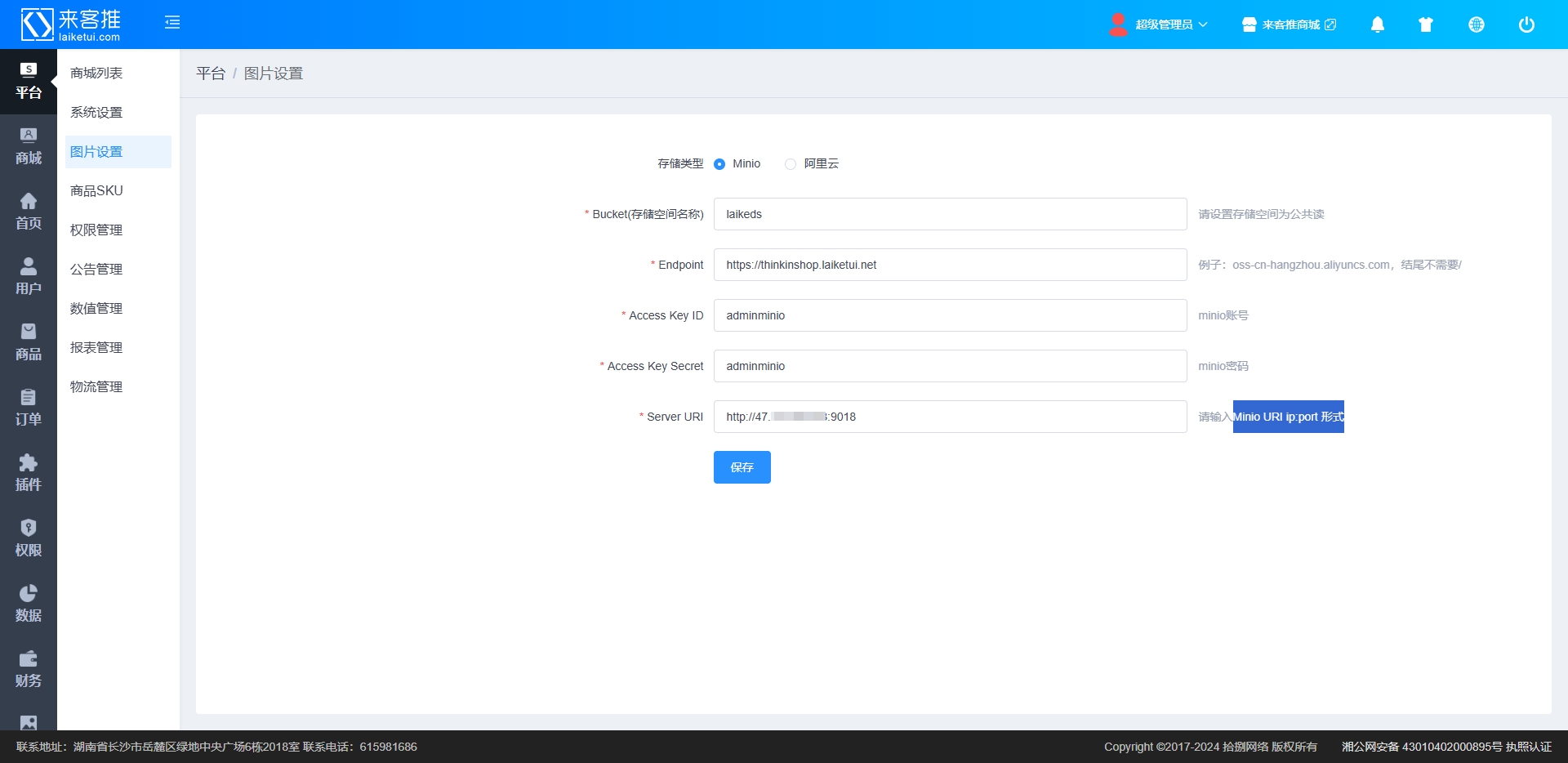
Task: Open the 订单 orders sidebar section
Action: click(29, 408)
